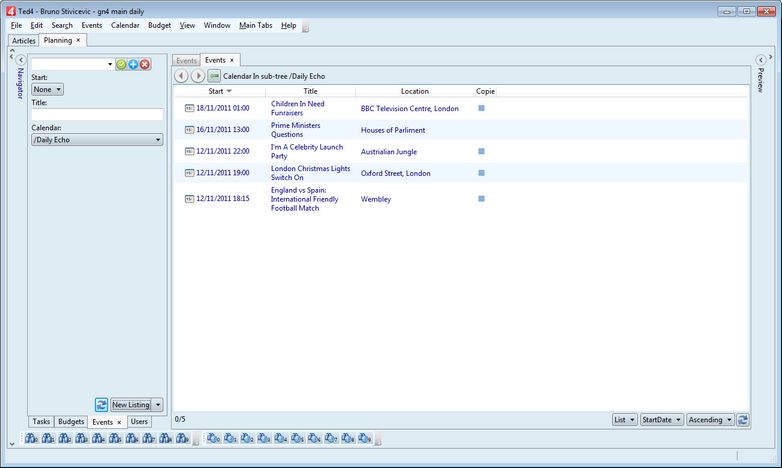Click the binoculars search icon numbered 1
Viewport: 782px width, 468px height.
point(48,439)
